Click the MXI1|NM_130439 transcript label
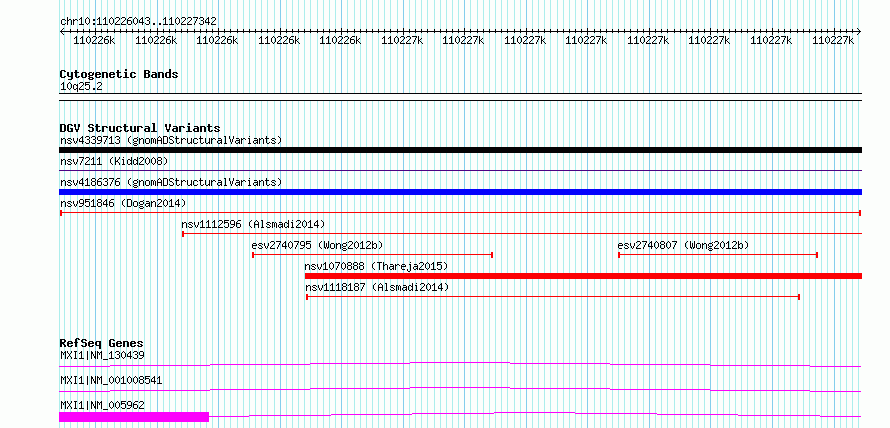Screen dimensions: 890x428 (x=102, y=356)
